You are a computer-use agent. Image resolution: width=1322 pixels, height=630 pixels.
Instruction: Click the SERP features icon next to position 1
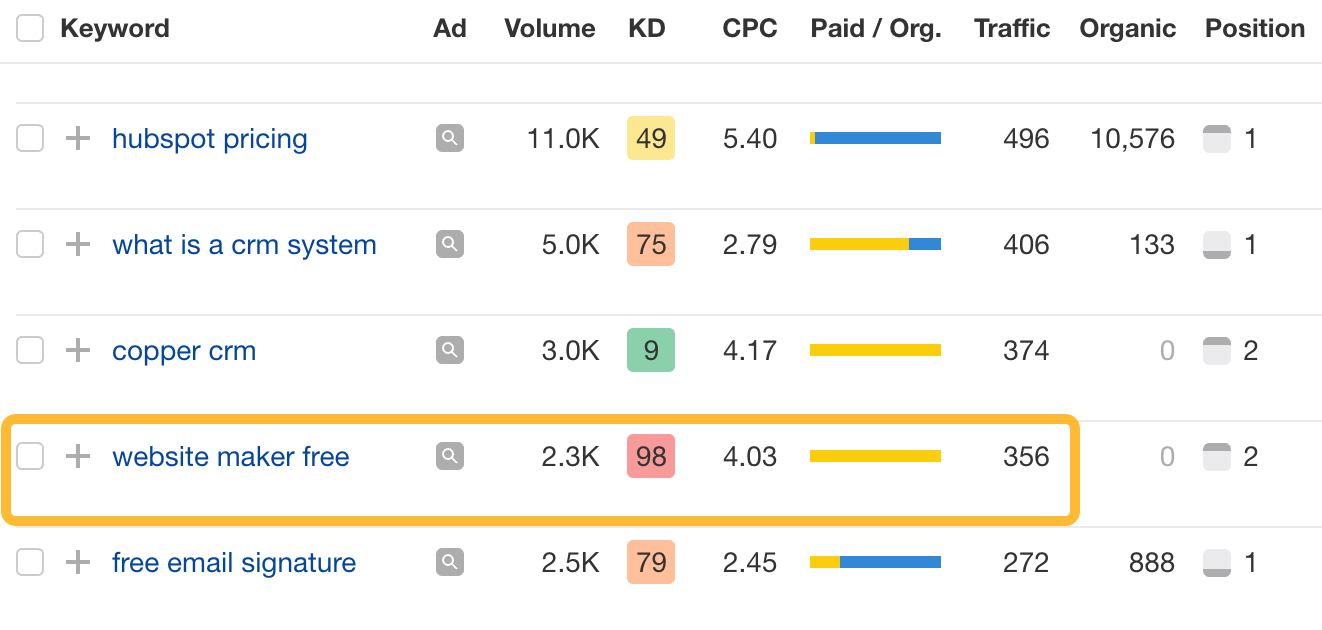click(1216, 138)
